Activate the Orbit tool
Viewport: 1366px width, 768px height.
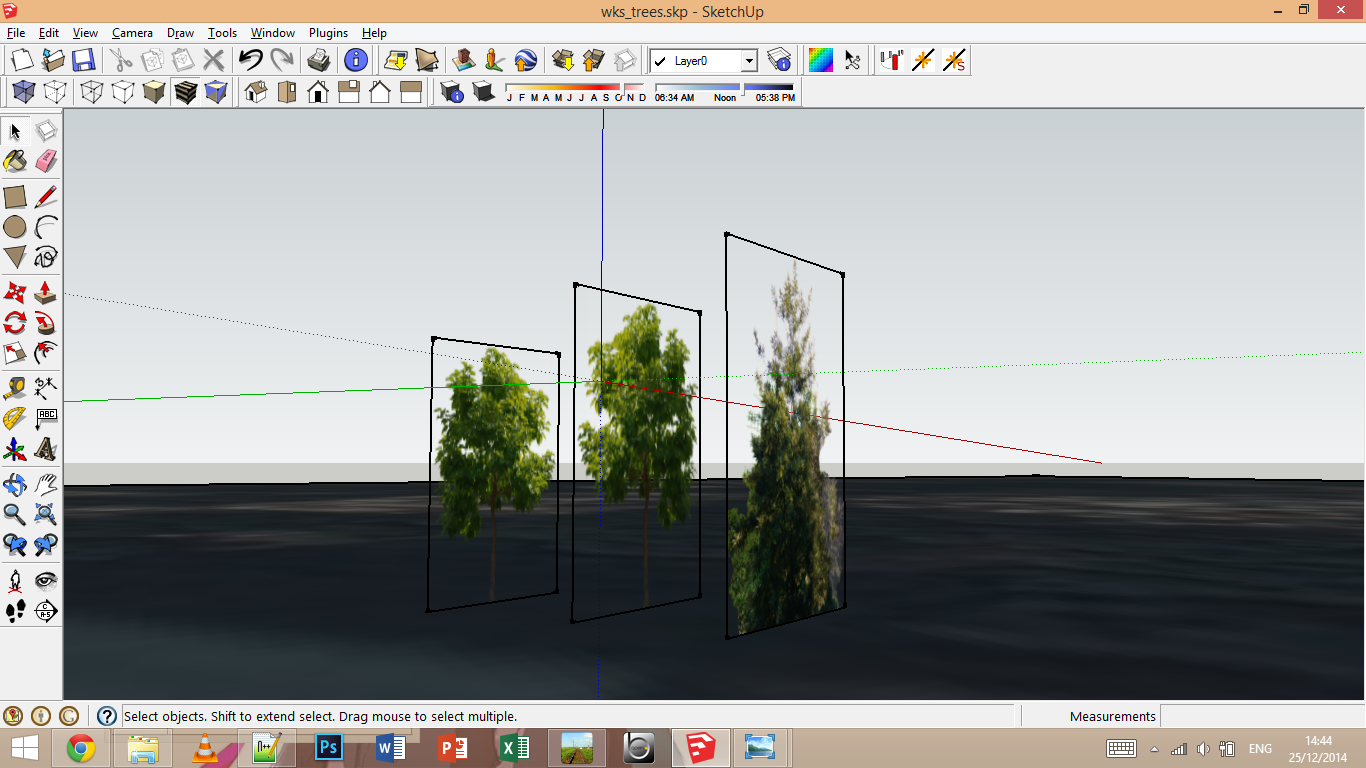[x=15, y=485]
